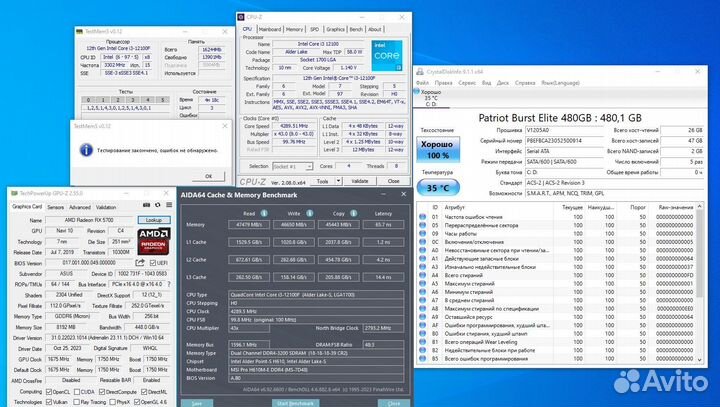Toggle the UEFI checkbox in GPU-Z

coord(152,263)
